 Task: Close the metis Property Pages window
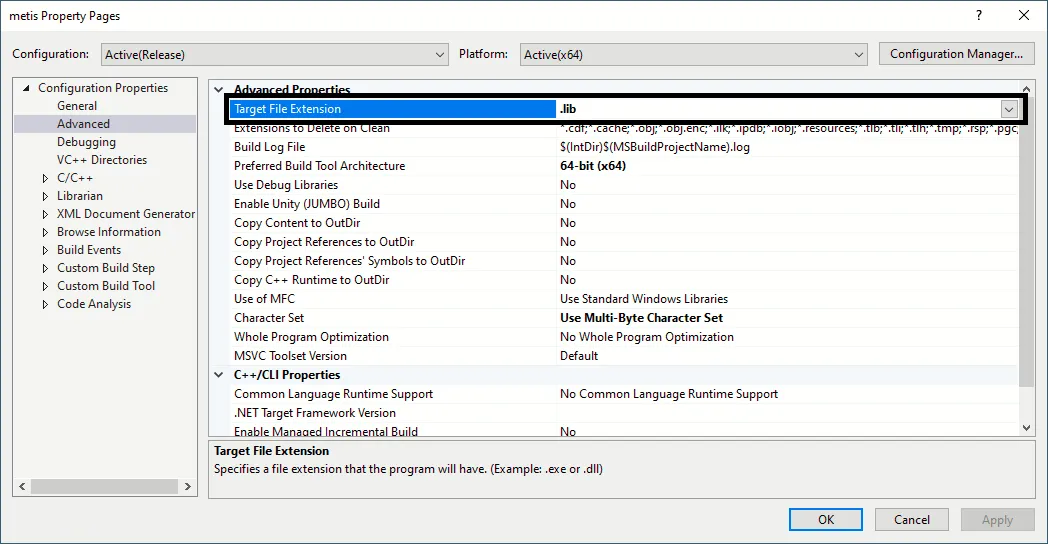pos(1023,15)
